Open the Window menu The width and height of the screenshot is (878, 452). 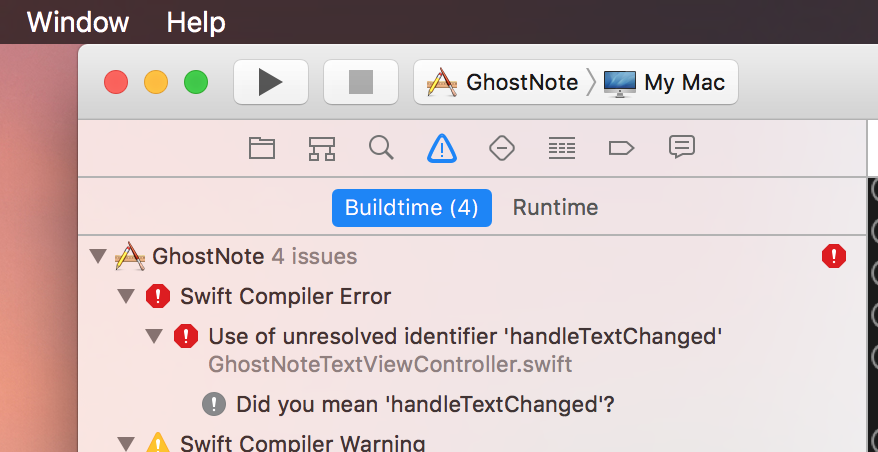78,22
